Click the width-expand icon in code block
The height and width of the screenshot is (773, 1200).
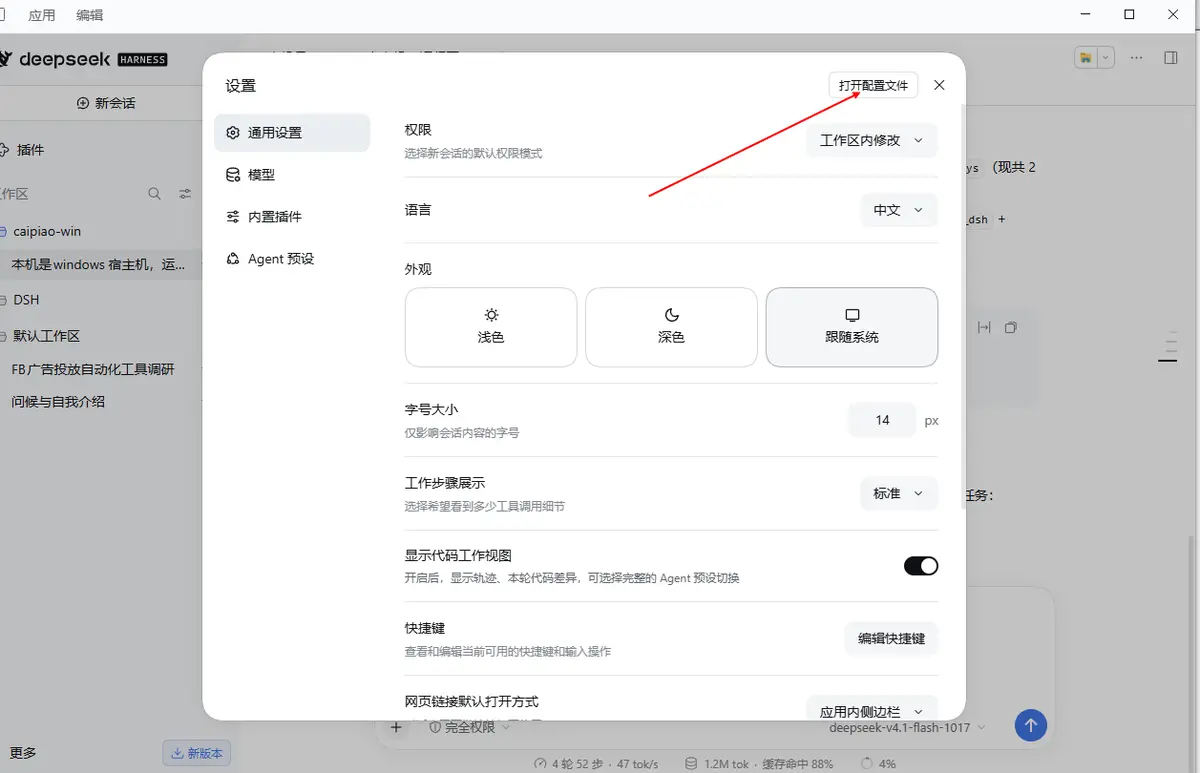tap(984, 327)
